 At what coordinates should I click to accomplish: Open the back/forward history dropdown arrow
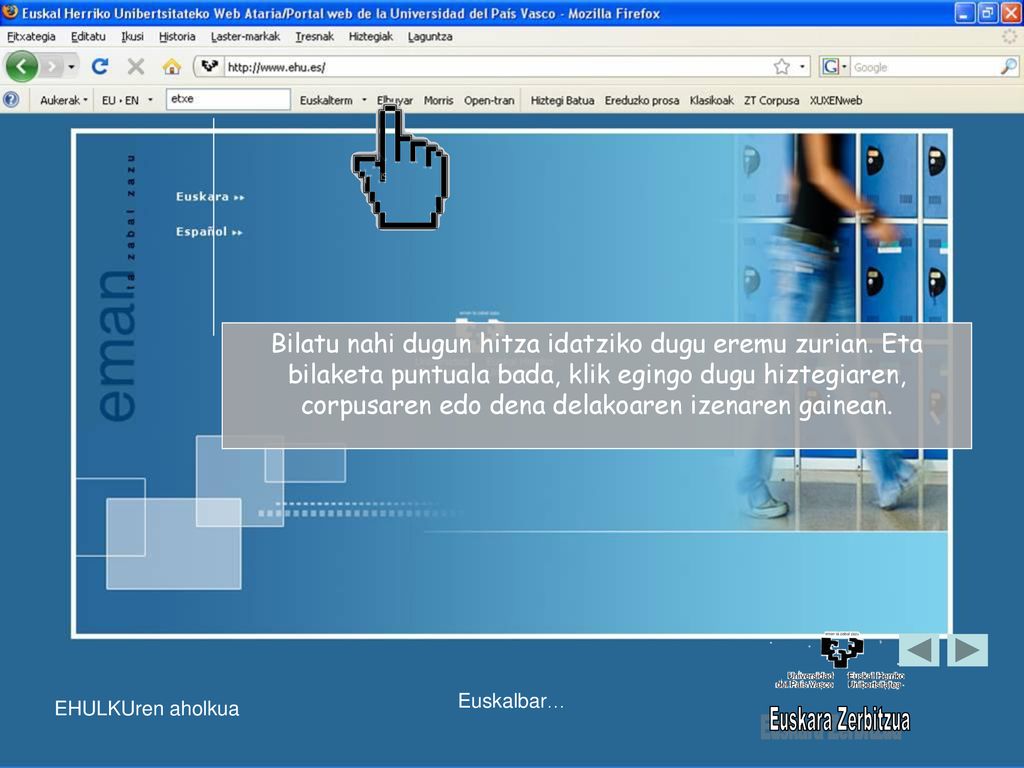point(71,67)
